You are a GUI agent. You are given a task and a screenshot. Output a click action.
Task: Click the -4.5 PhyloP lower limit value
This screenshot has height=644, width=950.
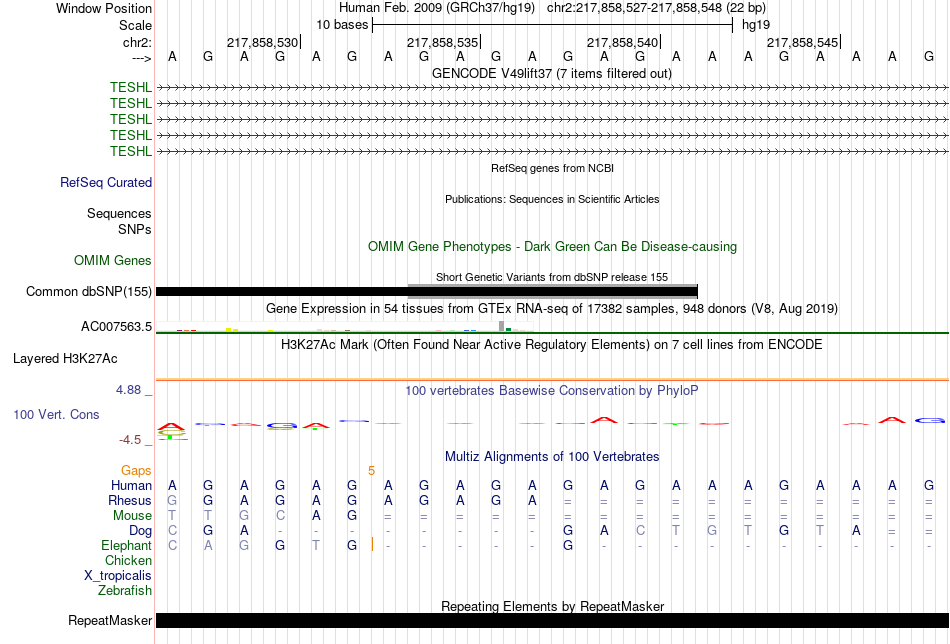130,440
